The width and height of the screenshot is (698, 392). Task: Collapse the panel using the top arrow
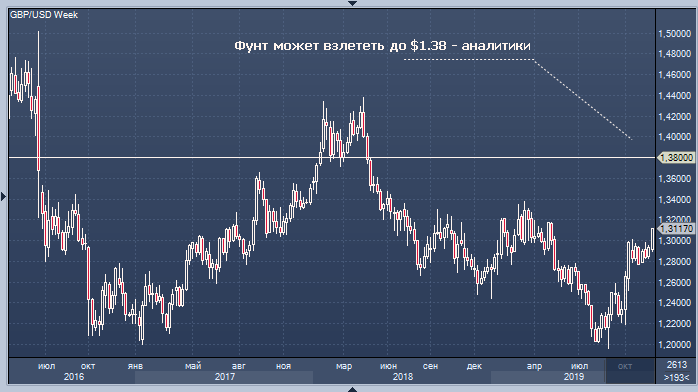pos(352,3)
